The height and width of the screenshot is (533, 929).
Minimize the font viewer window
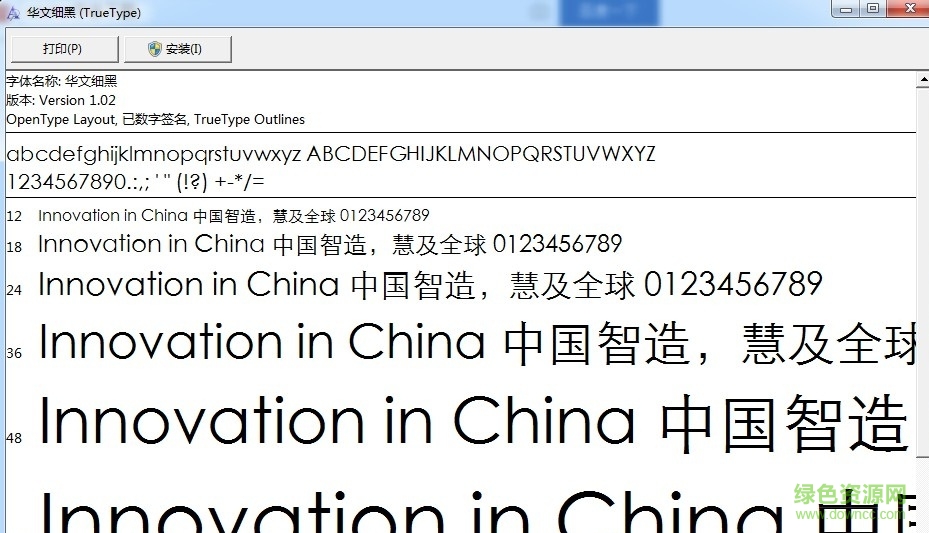click(847, 9)
